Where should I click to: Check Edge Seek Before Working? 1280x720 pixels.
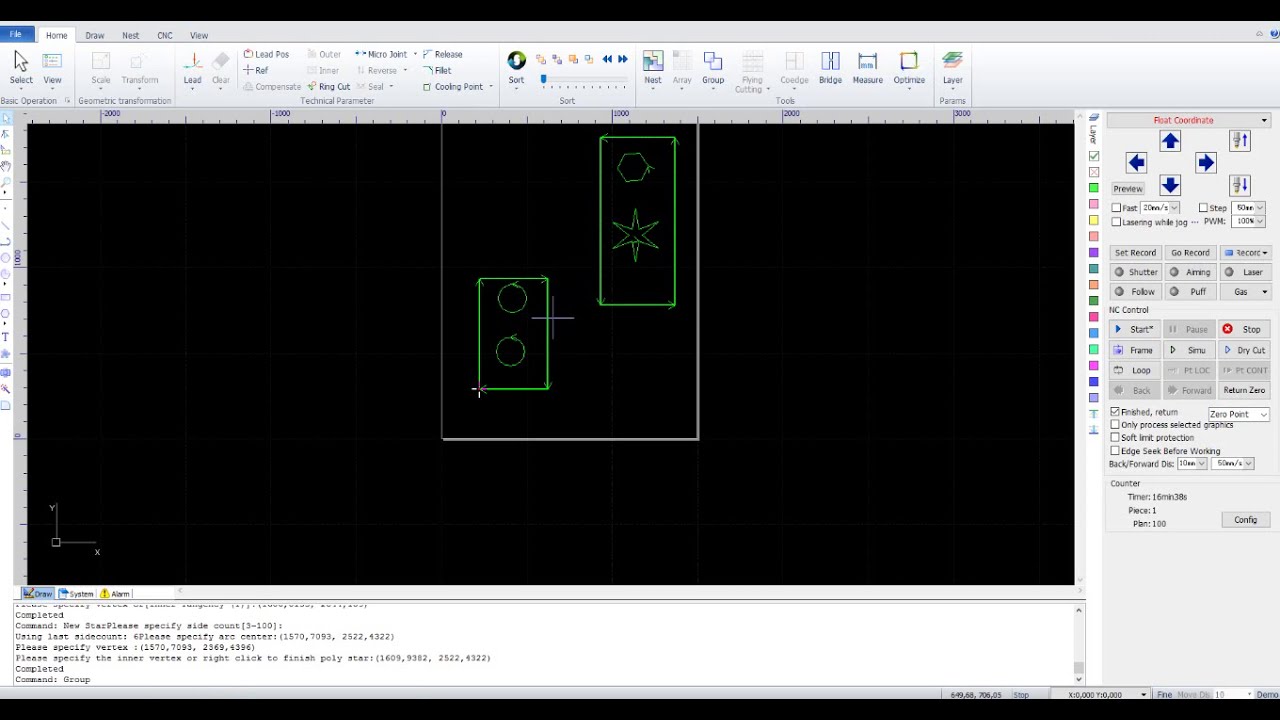point(1115,451)
